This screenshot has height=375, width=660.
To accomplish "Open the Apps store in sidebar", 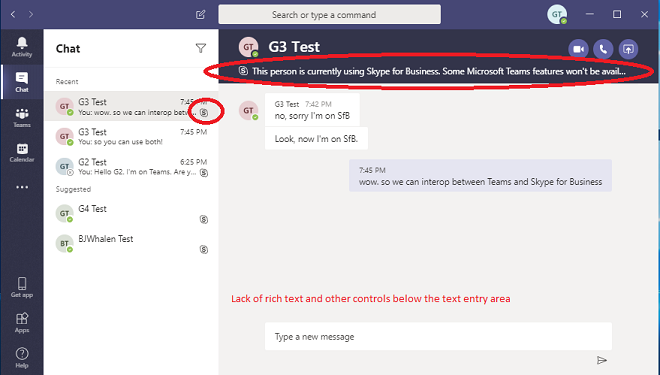I will point(22,323).
